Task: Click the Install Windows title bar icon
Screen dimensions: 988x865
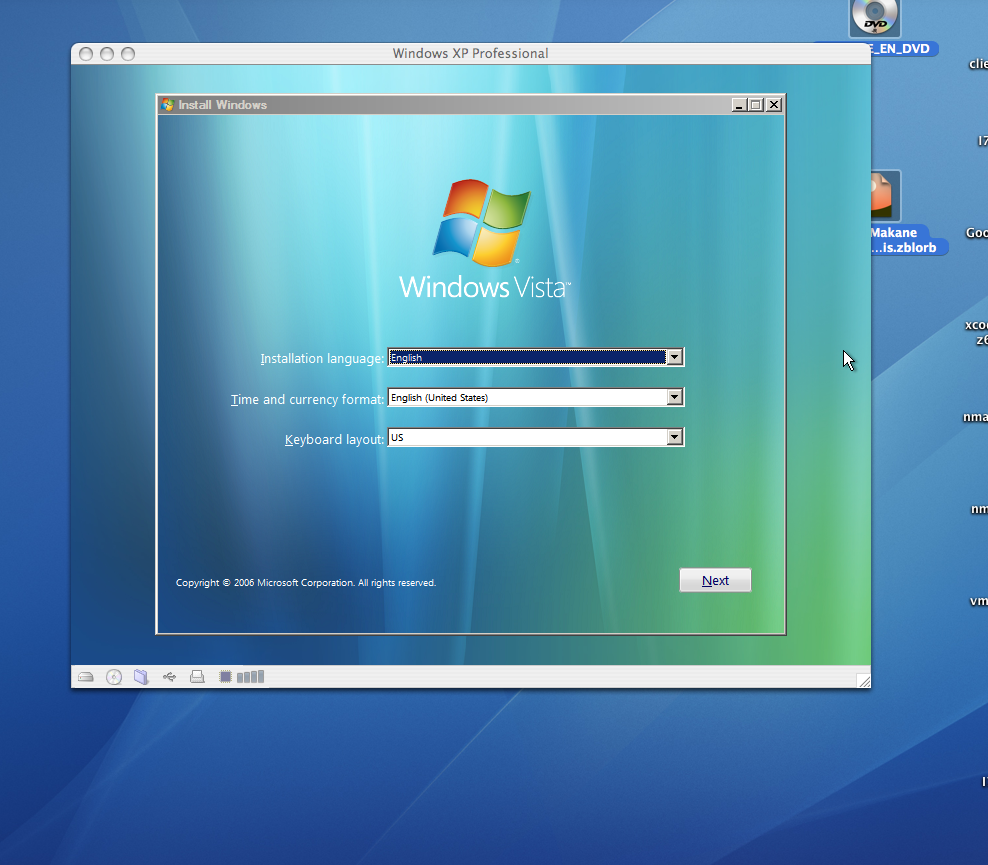Action: [168, 105]
